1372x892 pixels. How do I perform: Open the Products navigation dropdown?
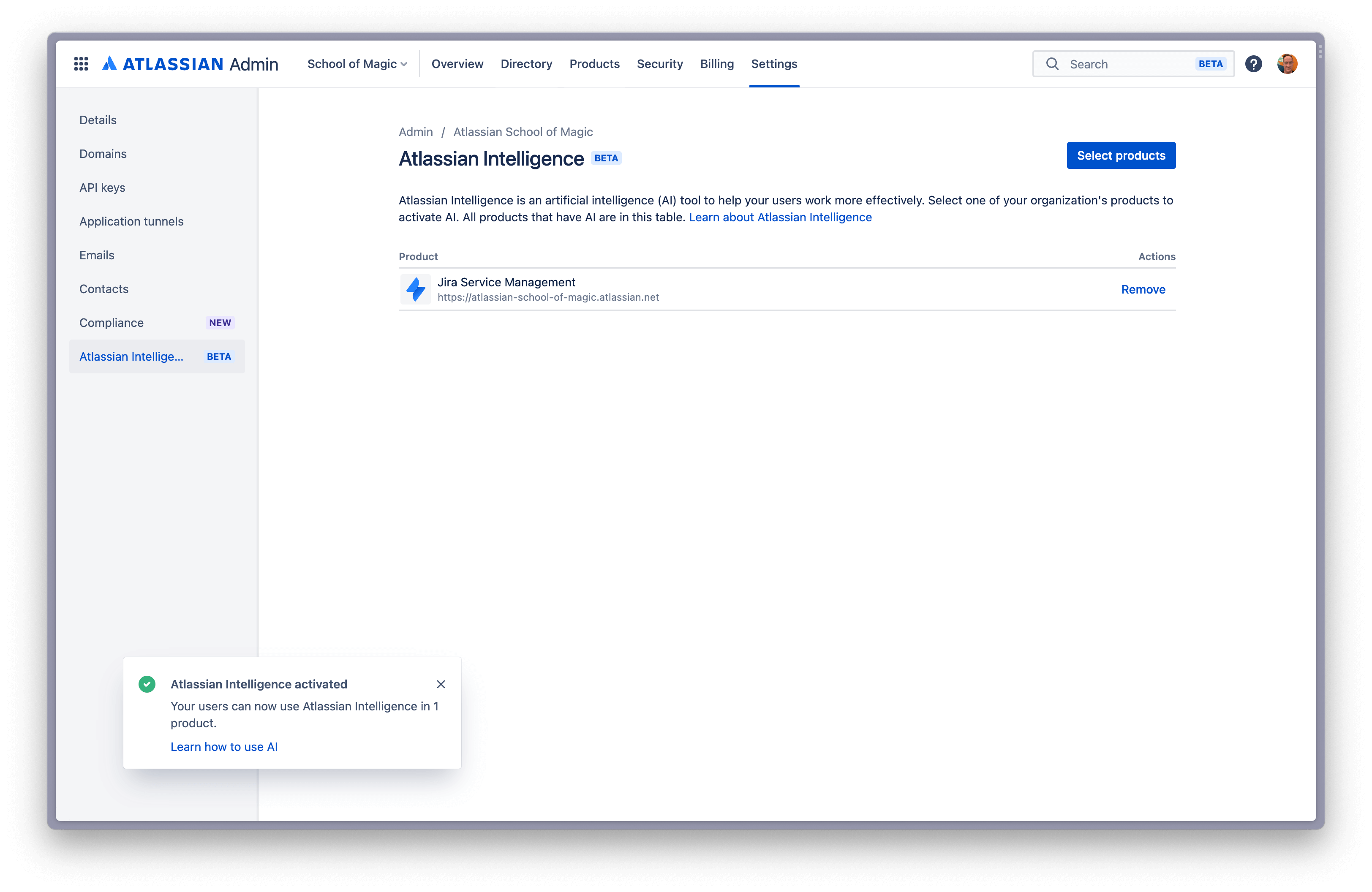(x=594, y=63)
